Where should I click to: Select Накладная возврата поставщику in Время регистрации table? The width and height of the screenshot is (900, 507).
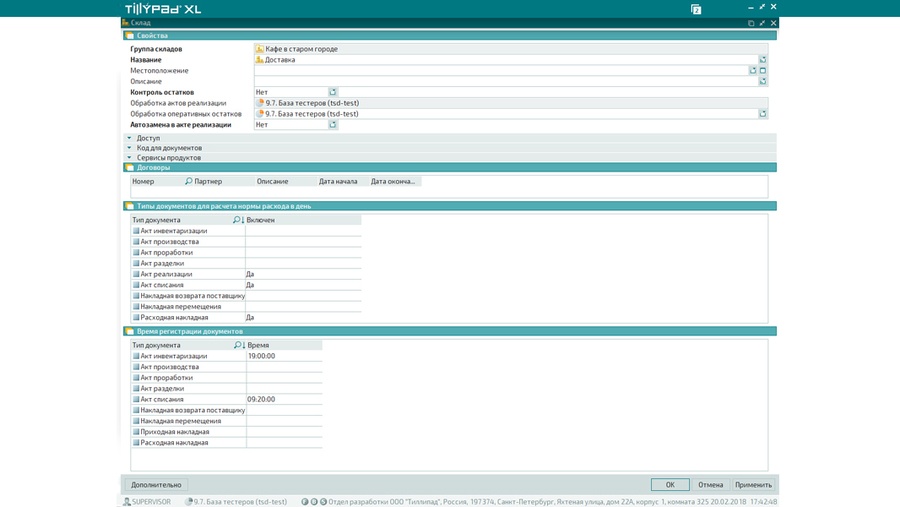point(192,411)
